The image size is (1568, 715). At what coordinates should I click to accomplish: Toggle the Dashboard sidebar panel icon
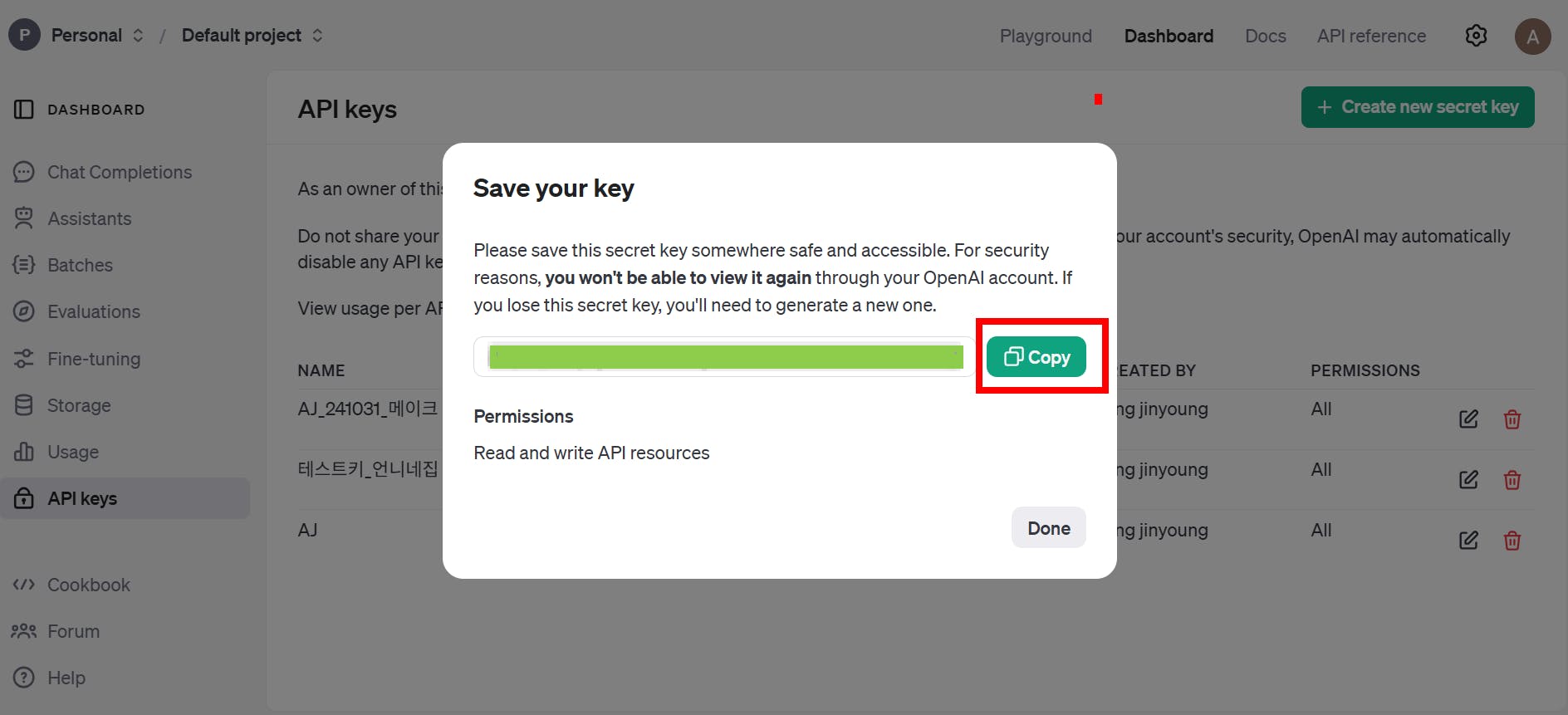(24, 110)
